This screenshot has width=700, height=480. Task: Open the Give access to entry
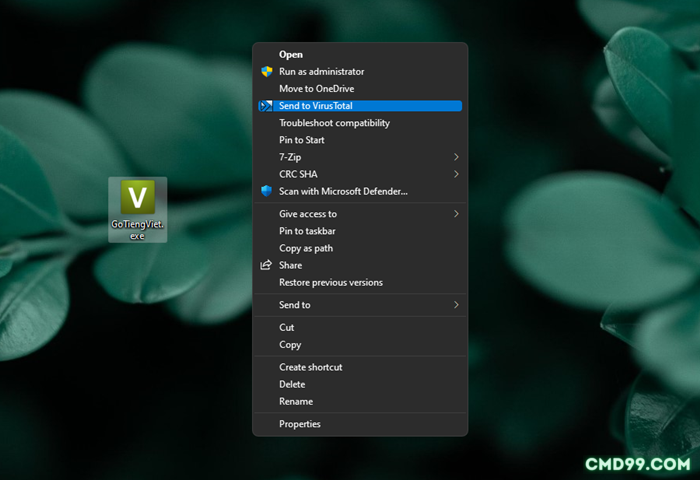tap(360, 214)
